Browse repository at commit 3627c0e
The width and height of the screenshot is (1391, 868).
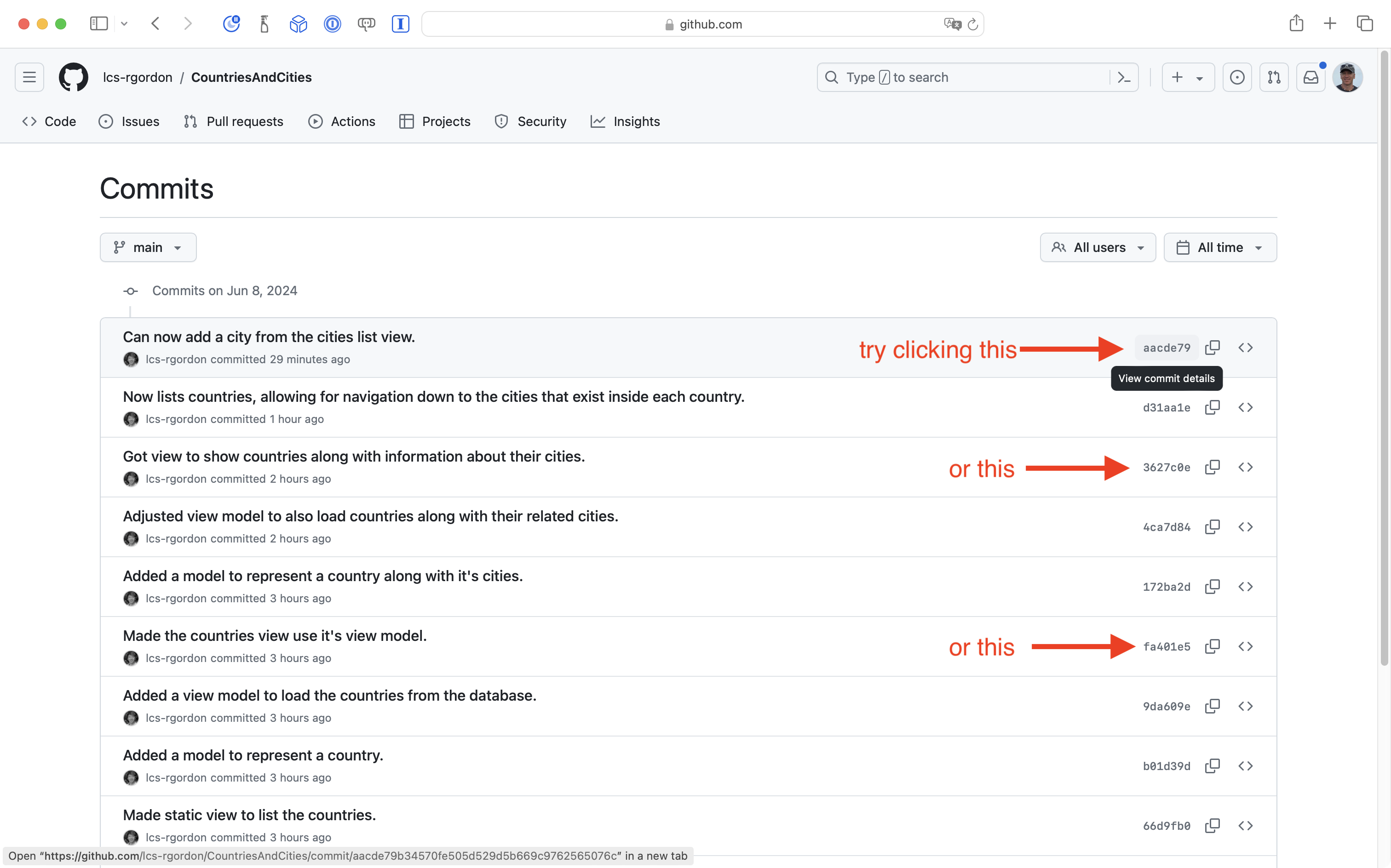(1245, 467)
